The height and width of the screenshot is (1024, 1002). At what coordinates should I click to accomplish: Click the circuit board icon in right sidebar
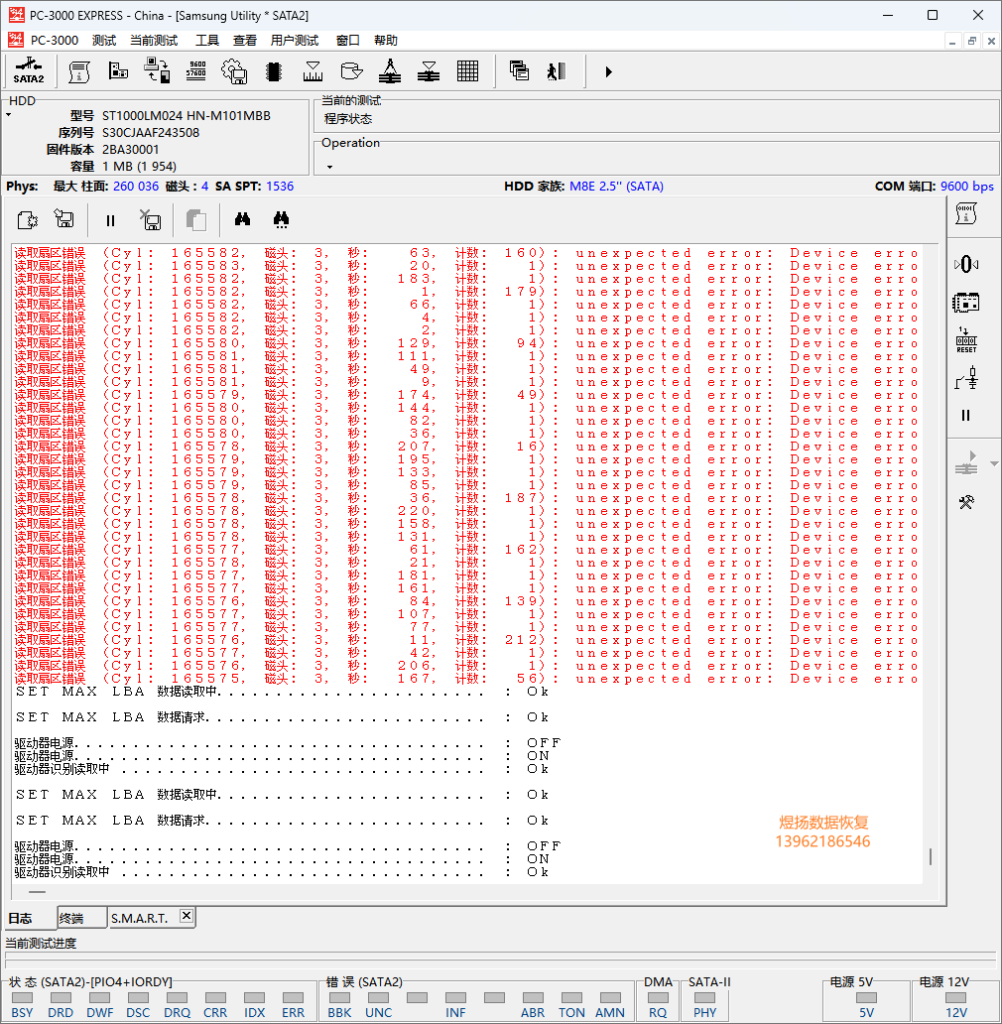click(x=966, y=302)
